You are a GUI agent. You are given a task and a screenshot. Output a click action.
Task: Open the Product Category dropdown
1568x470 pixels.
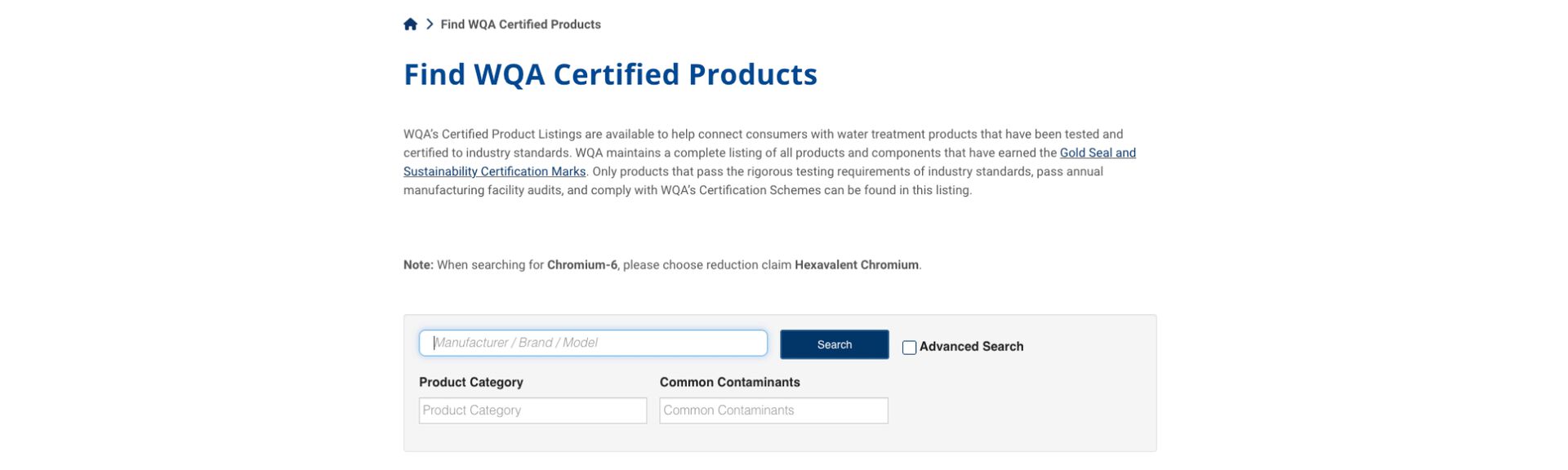click(532, 410)
